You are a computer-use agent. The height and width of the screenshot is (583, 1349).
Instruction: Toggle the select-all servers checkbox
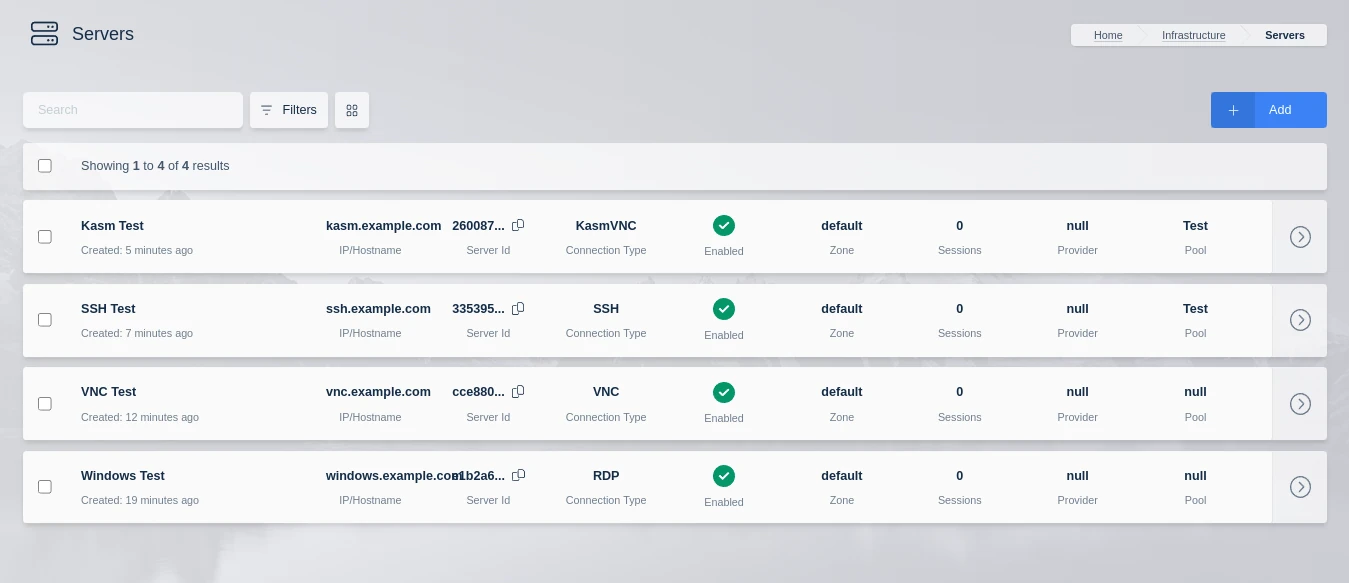(x=45, y=166)
